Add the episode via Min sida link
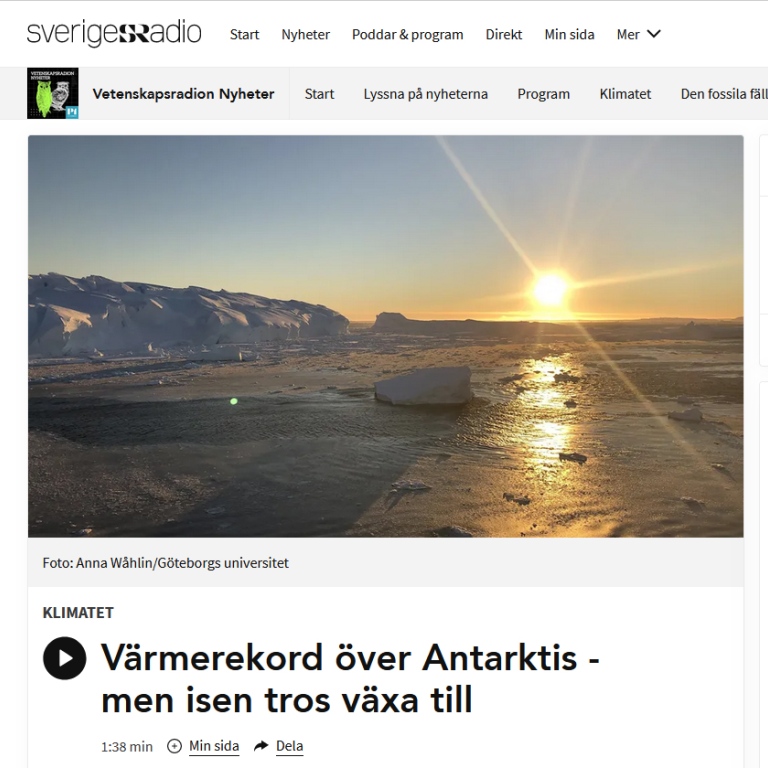 pos(214,746)
